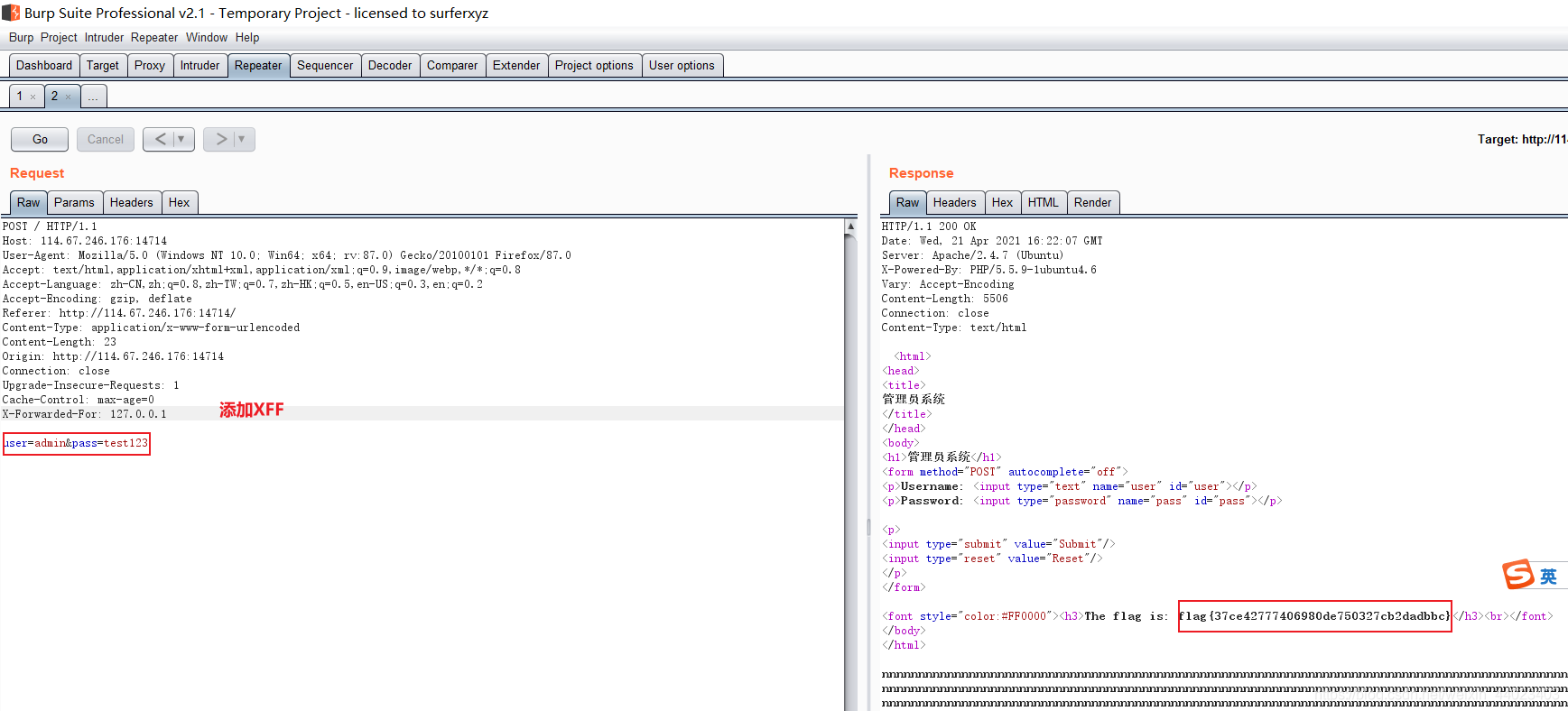Close Repeater tab 1

[x=33, y=97]
